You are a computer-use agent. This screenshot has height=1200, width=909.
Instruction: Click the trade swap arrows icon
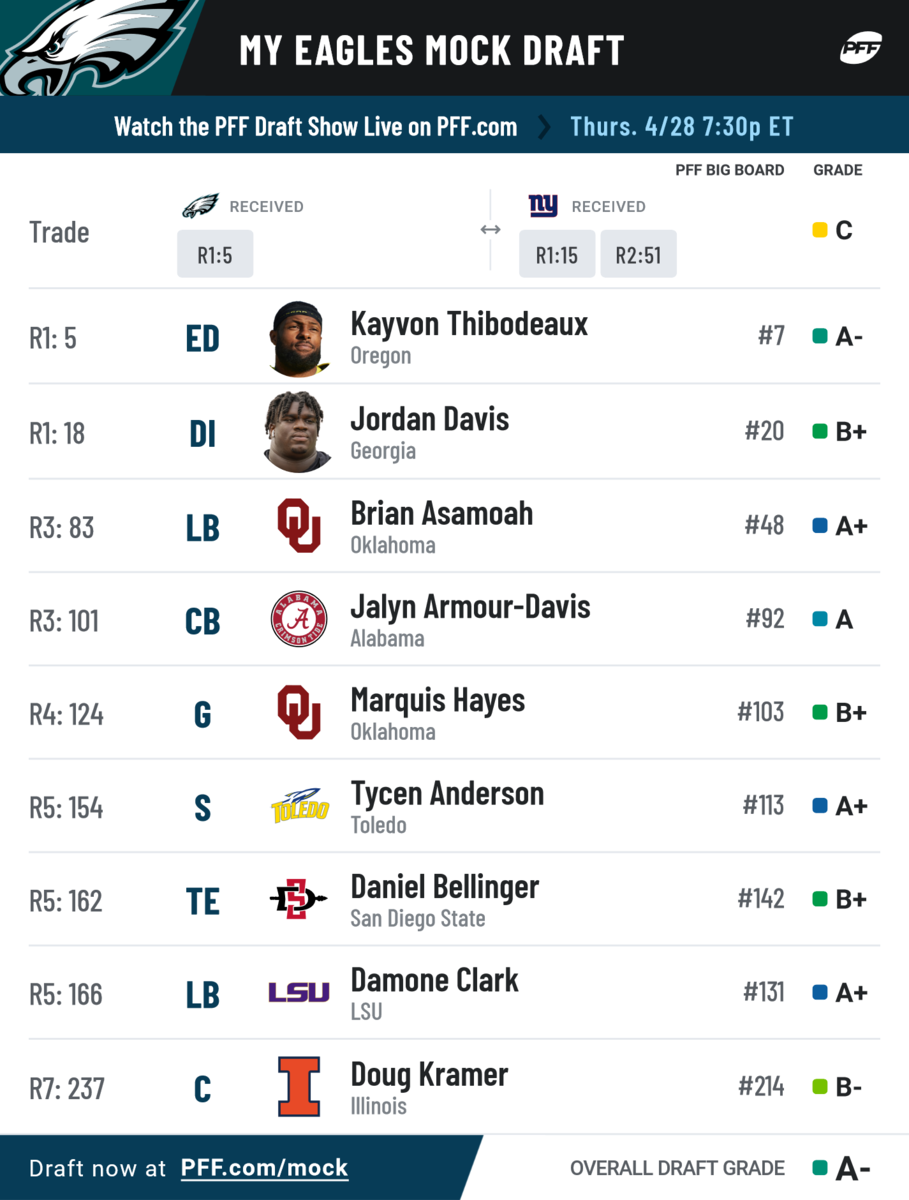point(490,231)
